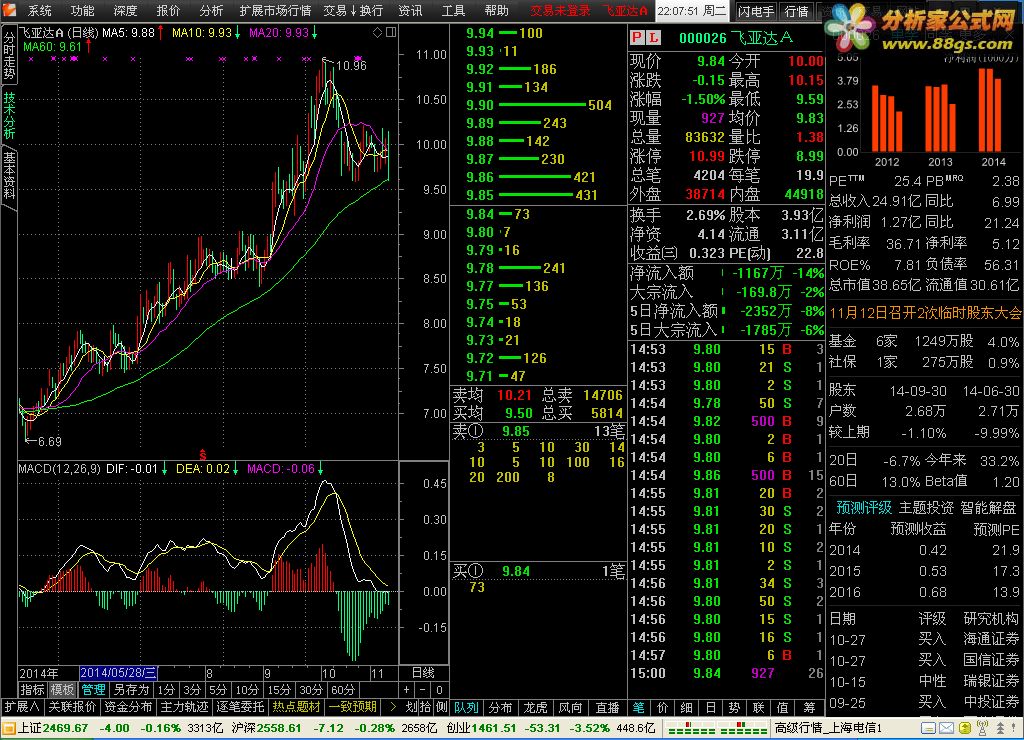This screenshot has width=1024, height=740.
Task: Open the 扩展市场行情 menu
Action: pos(275,10)
